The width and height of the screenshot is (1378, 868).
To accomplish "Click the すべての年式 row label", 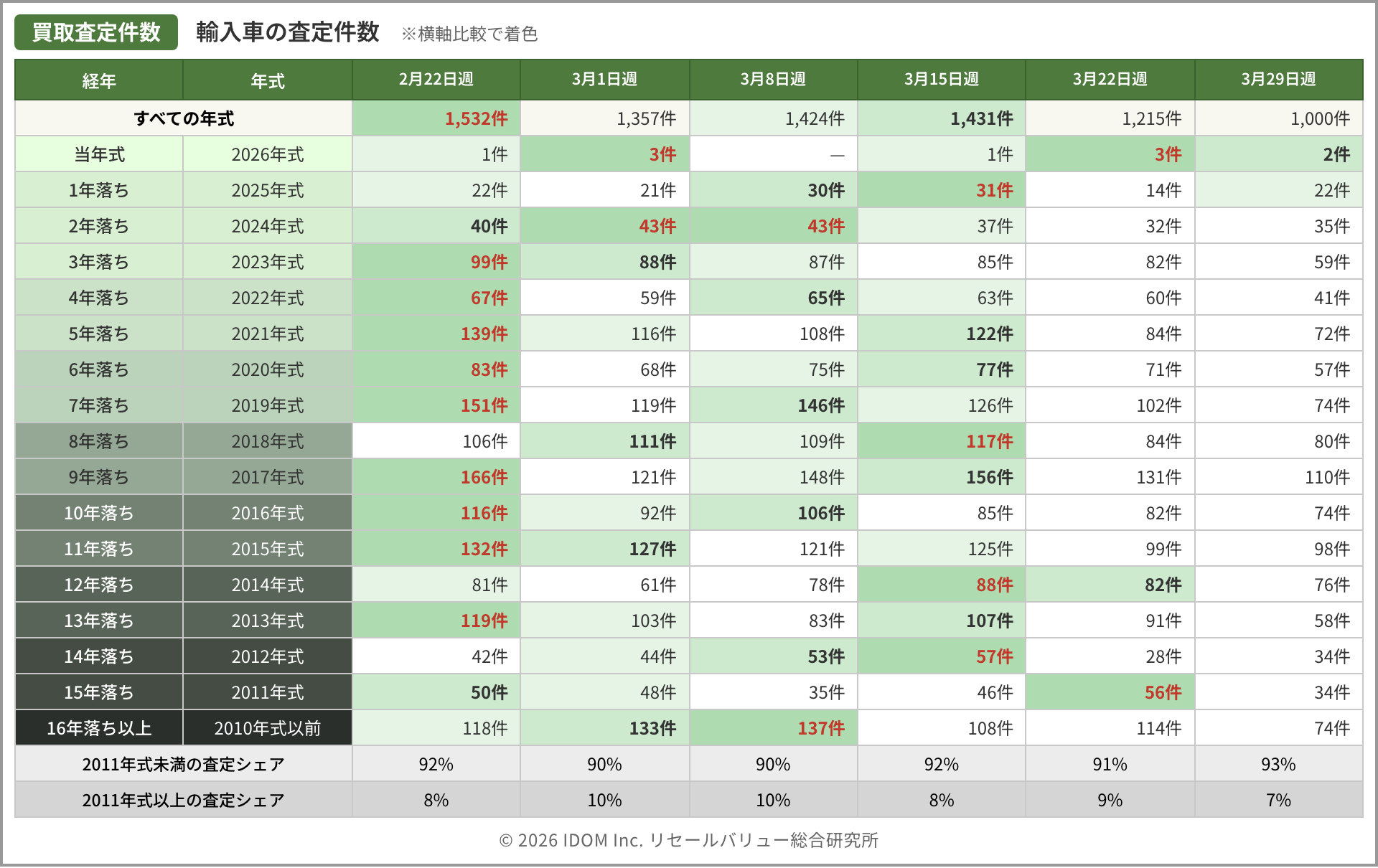I will click(184, 118).
